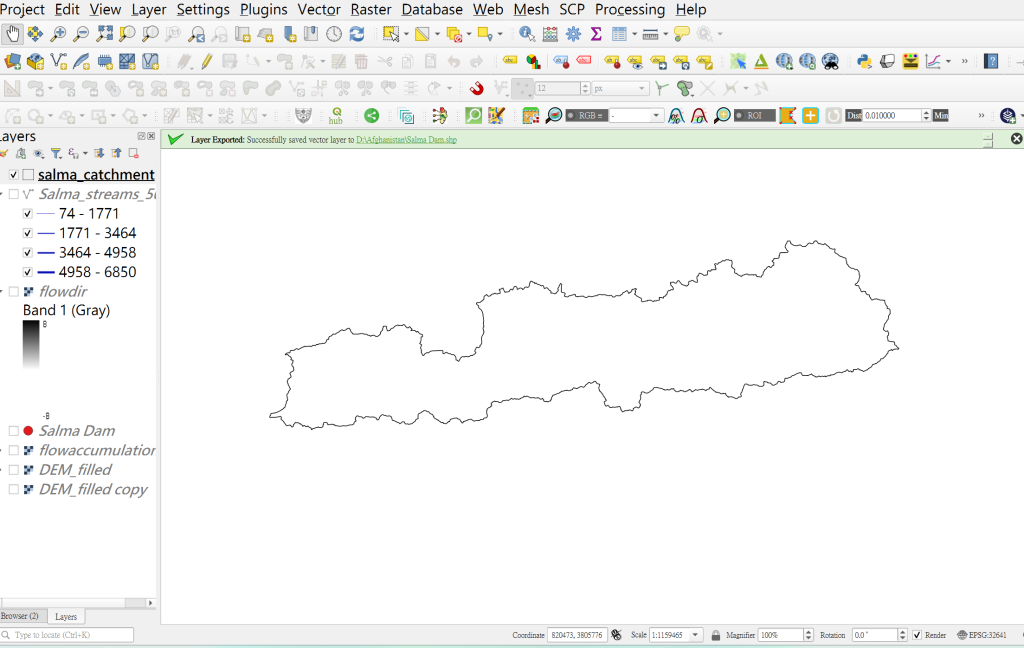Image resolution: width=1024 pixels, height=648 pixels.
Task: Open the Vector menu
Action: pyautogui.click(x=319, y=10)
